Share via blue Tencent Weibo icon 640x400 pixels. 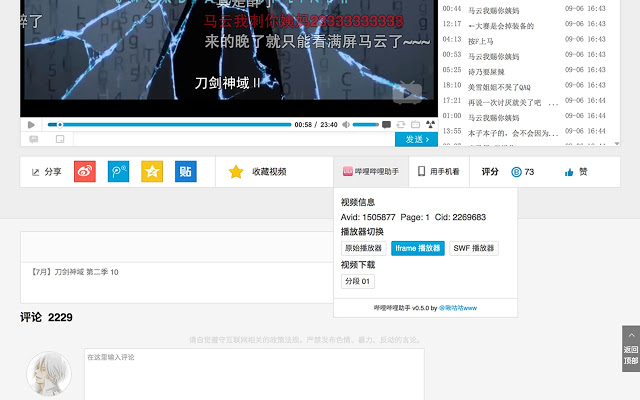119,172
